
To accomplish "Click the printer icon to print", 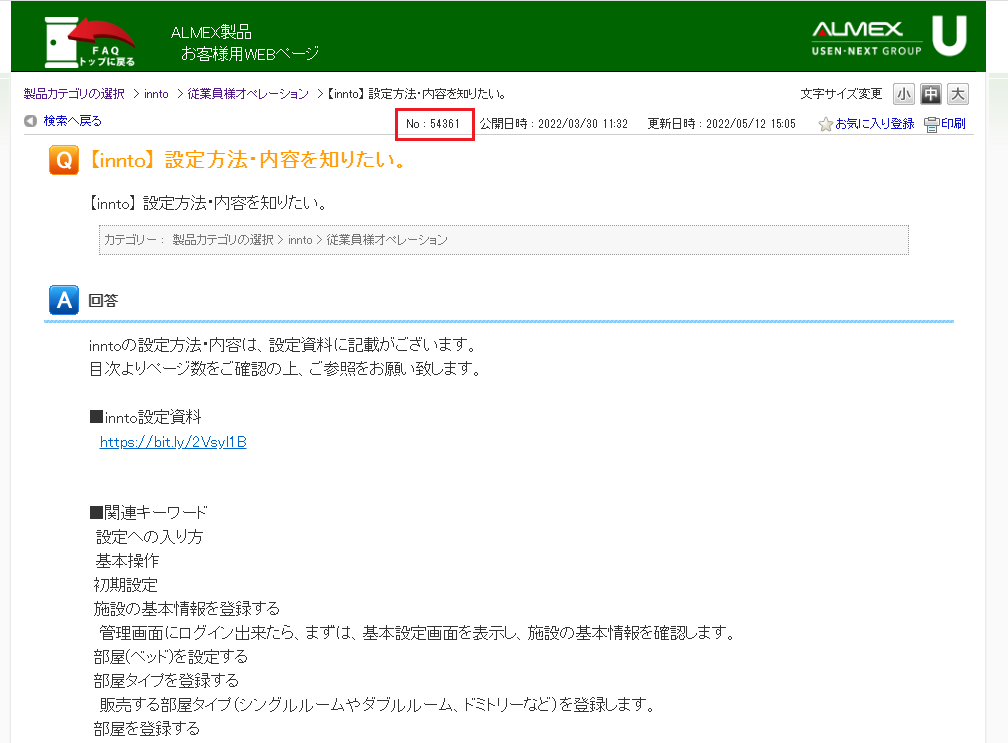I will click(931, 124).
